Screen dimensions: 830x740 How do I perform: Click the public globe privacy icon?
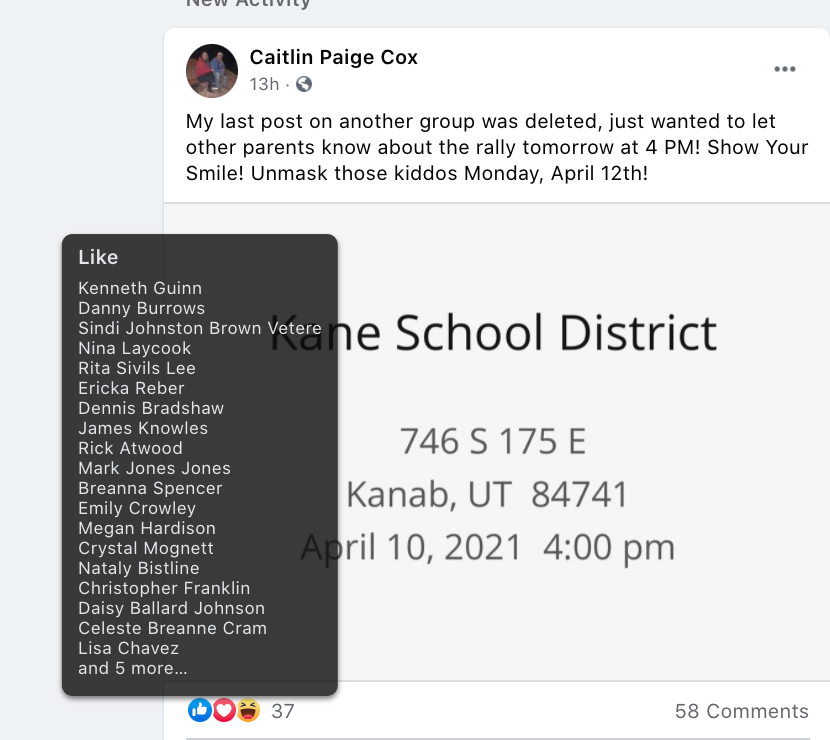[x=304, y=84]
